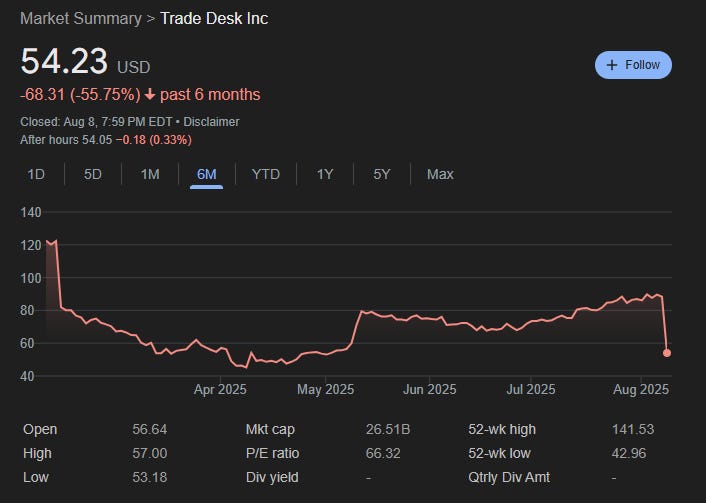Click the 100 y-axis label
Image resolution: width=706 pixels, height=503 pixels.
click(31, 278)
